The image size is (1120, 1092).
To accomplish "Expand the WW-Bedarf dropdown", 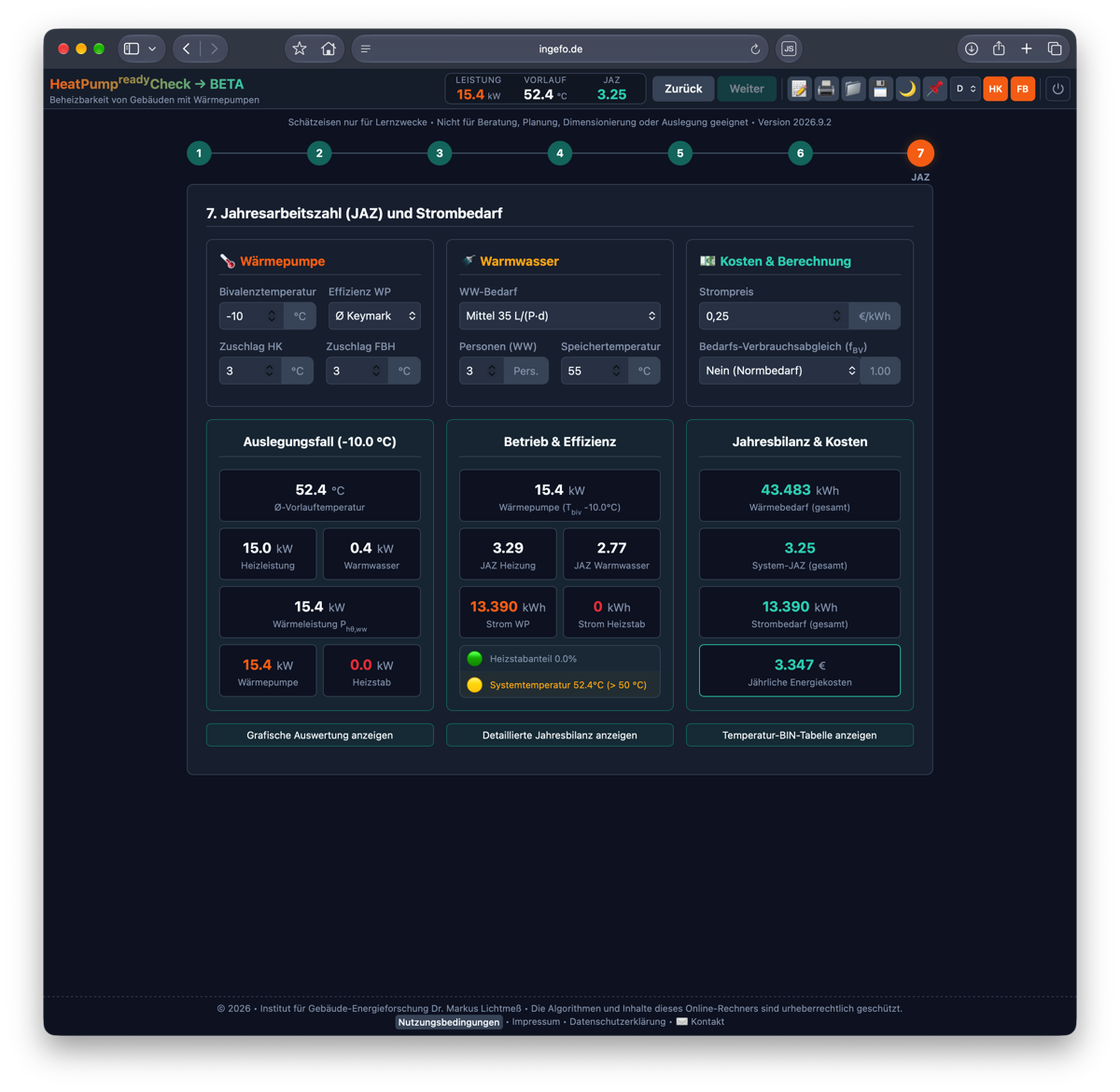I will [x=560, y=315].
